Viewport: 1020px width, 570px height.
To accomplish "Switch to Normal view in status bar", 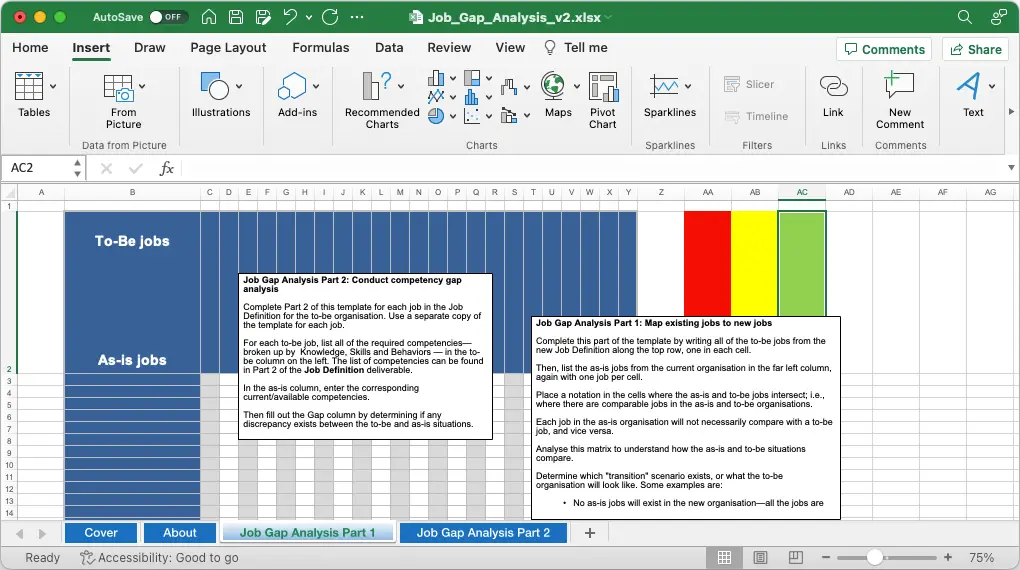I will (x=724, y=558).
